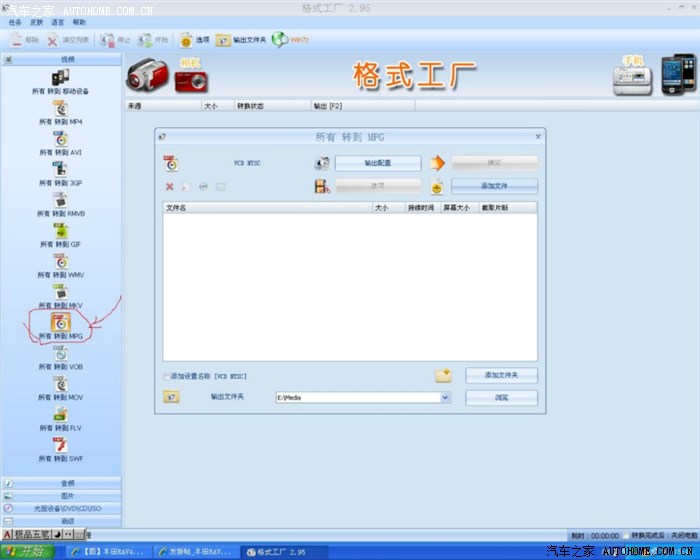Click the 截取片断 column header in dialog
The image size is (700, 560).
point(508,208)
